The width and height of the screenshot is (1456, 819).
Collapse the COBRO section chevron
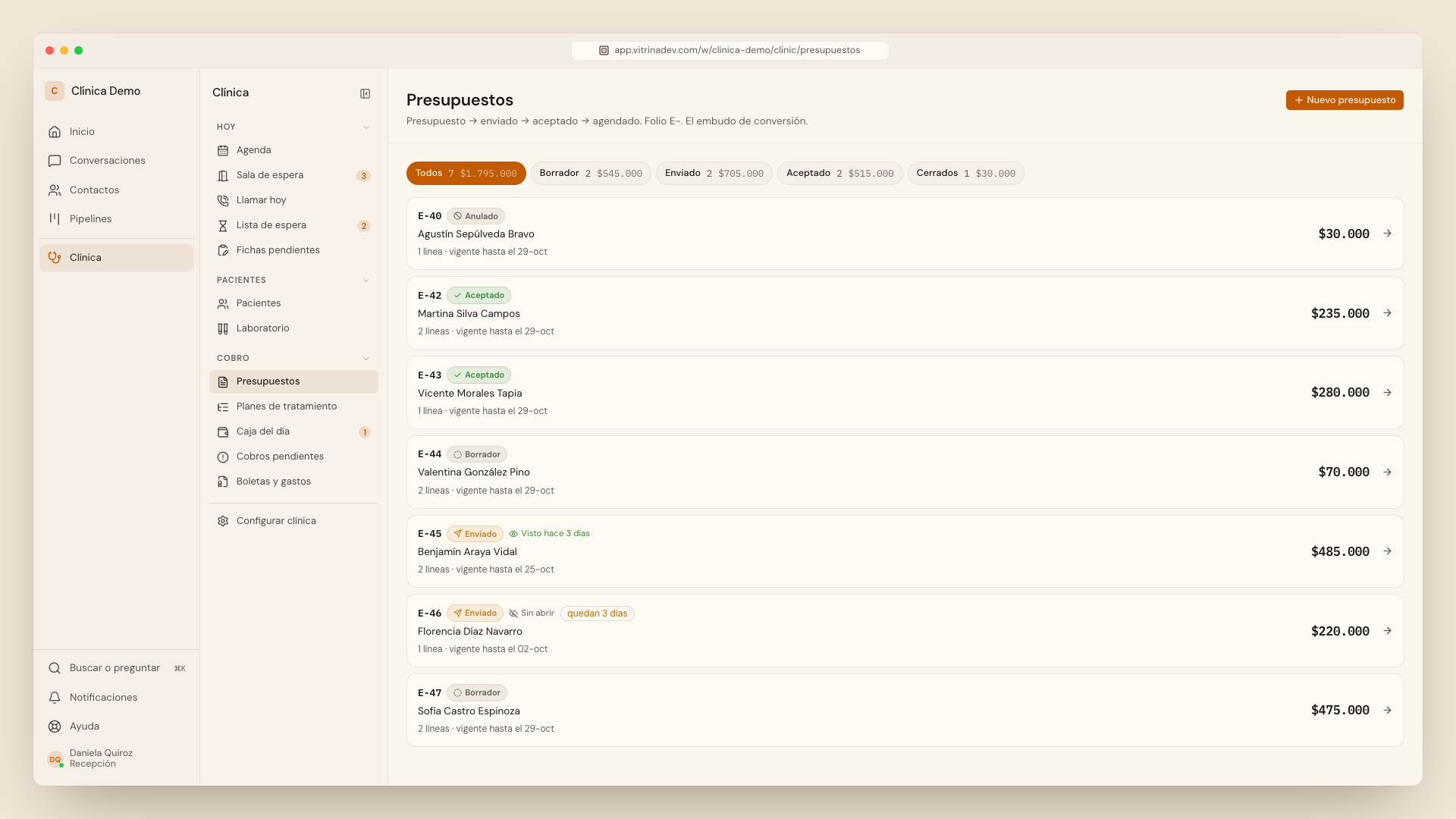[366, 359]
